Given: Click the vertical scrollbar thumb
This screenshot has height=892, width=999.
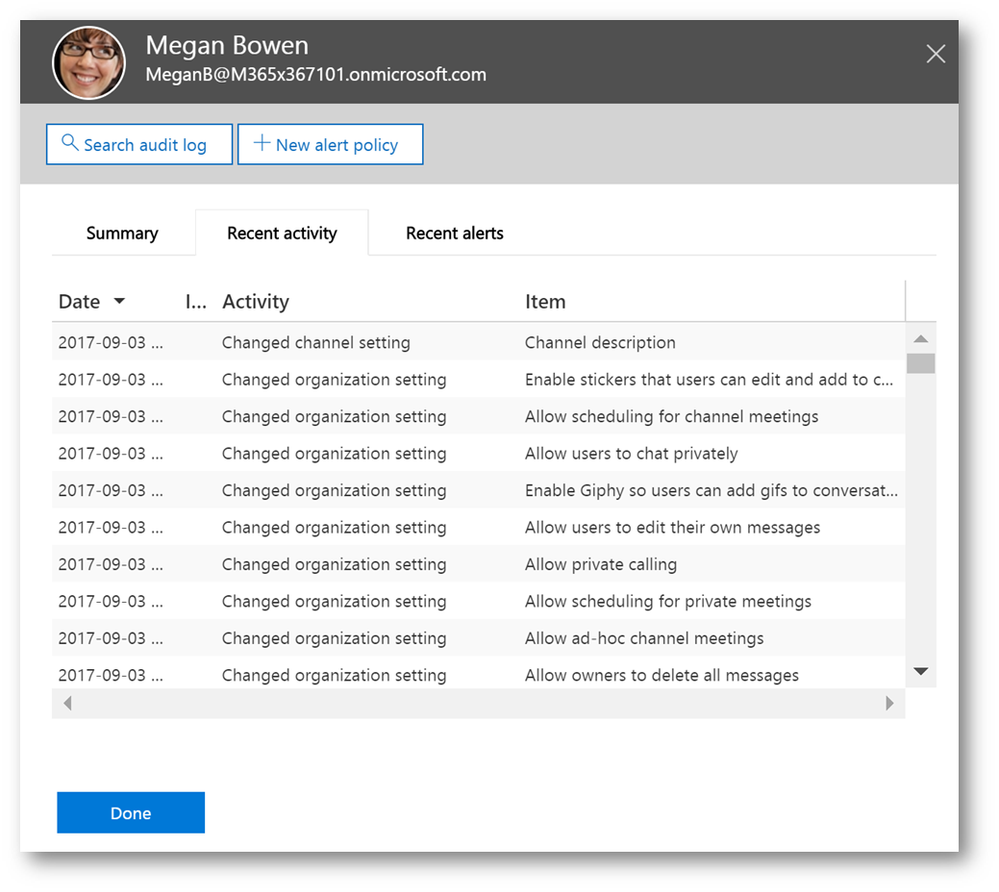Looking at the screenshot, I should click(920, 363).
